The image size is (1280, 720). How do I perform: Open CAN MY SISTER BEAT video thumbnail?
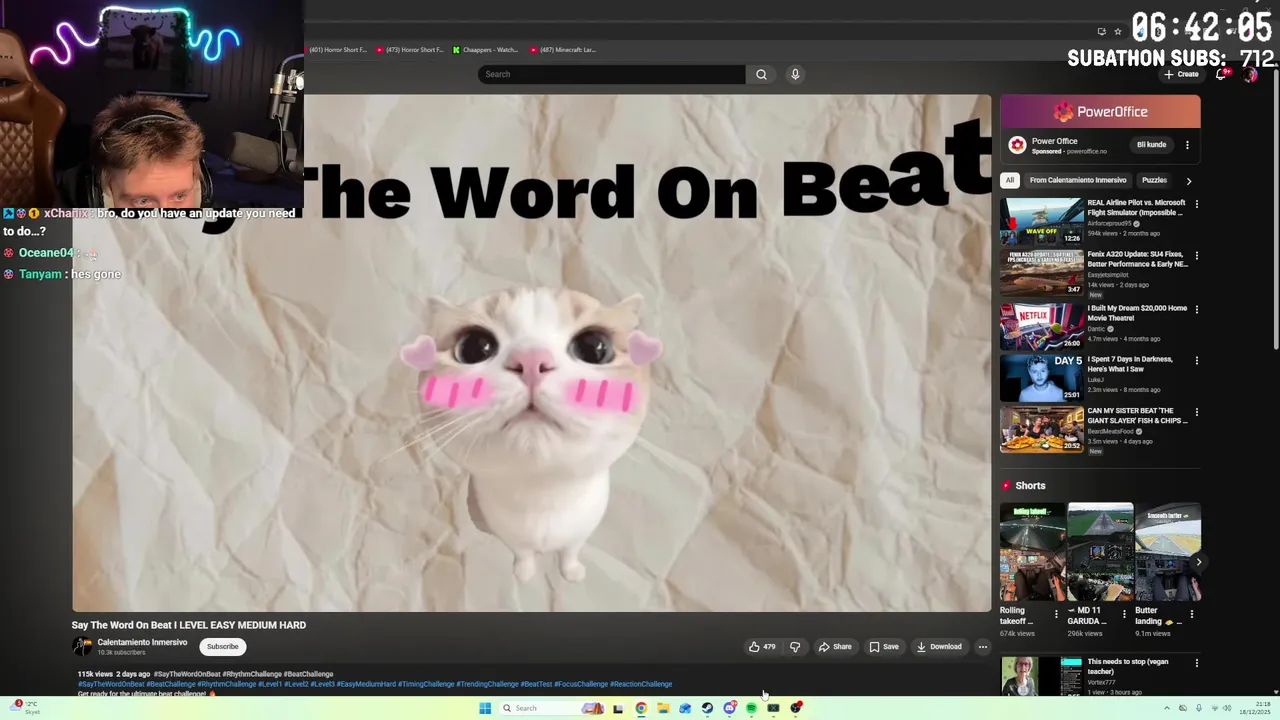(1041, 429)
